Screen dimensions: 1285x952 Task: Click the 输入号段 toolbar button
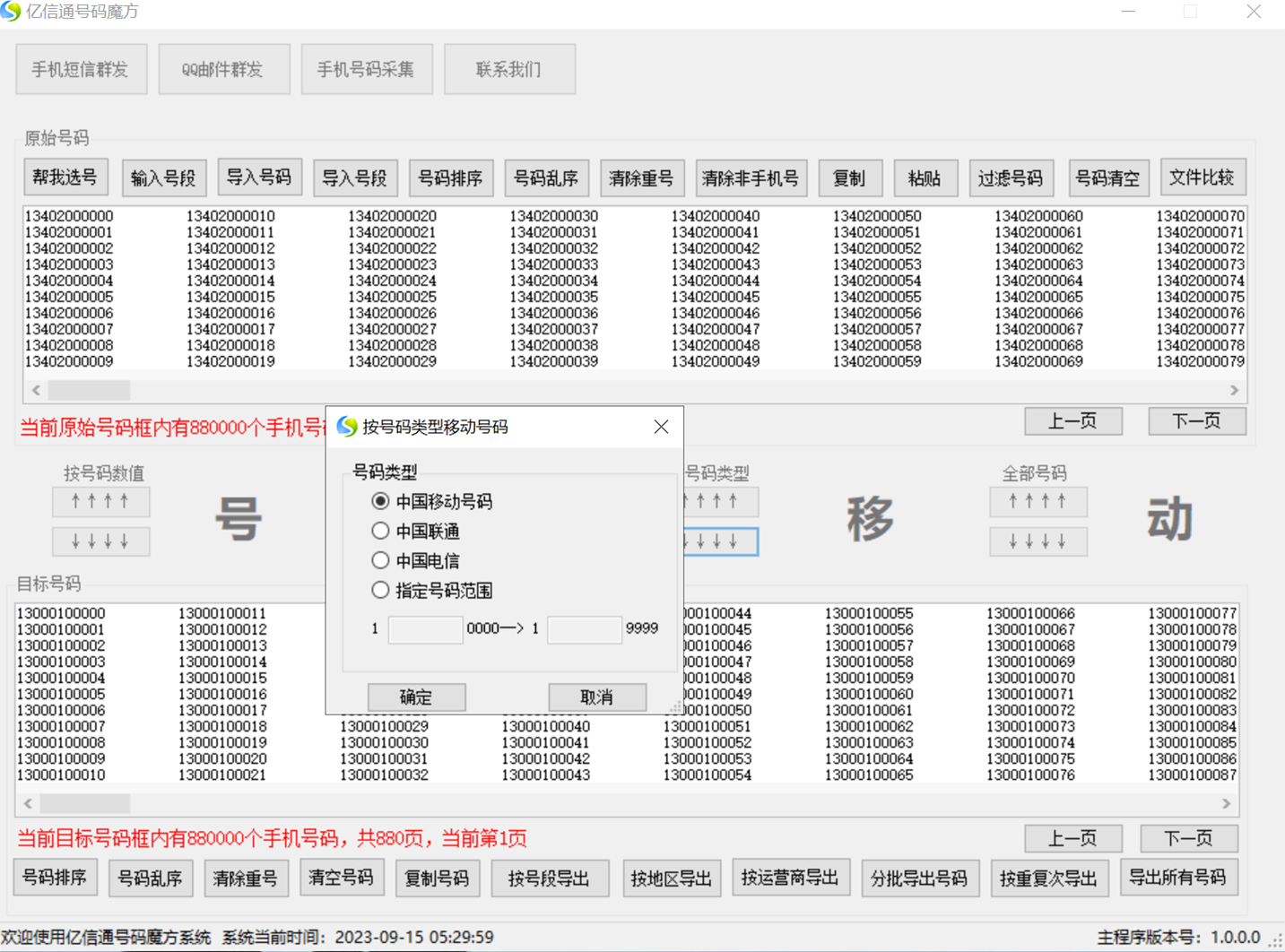point(163,177)
